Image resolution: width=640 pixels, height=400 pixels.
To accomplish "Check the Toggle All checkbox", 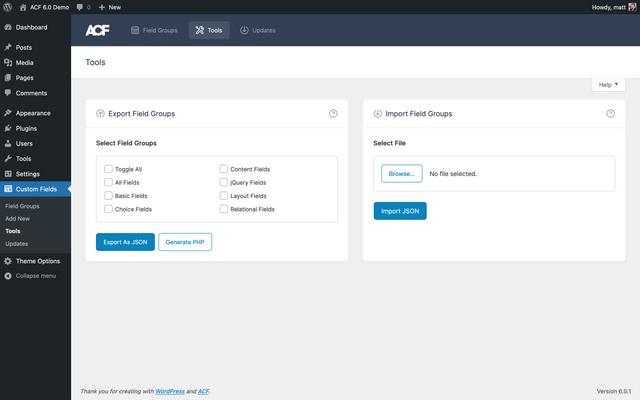I will coord(108,169).
